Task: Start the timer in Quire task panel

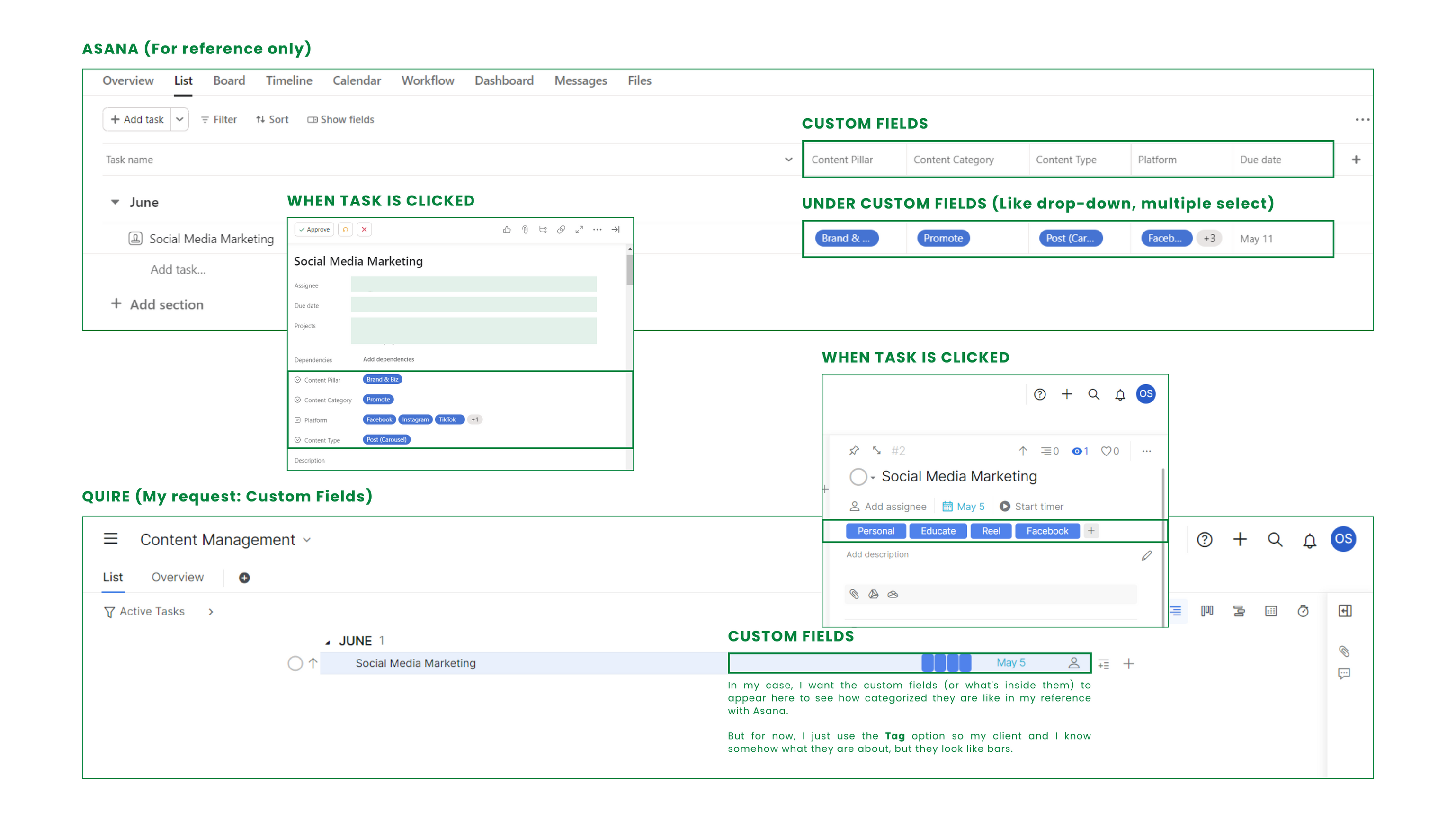Action: (x=1032, y=507)
